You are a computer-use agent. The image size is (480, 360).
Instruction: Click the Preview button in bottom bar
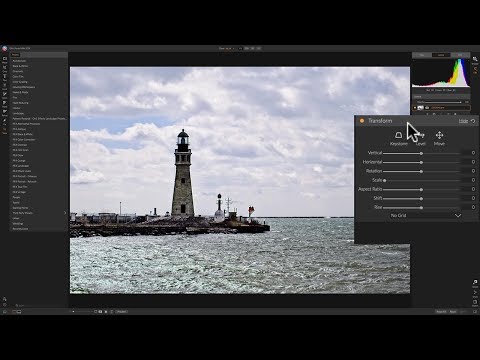click(121, 312)
